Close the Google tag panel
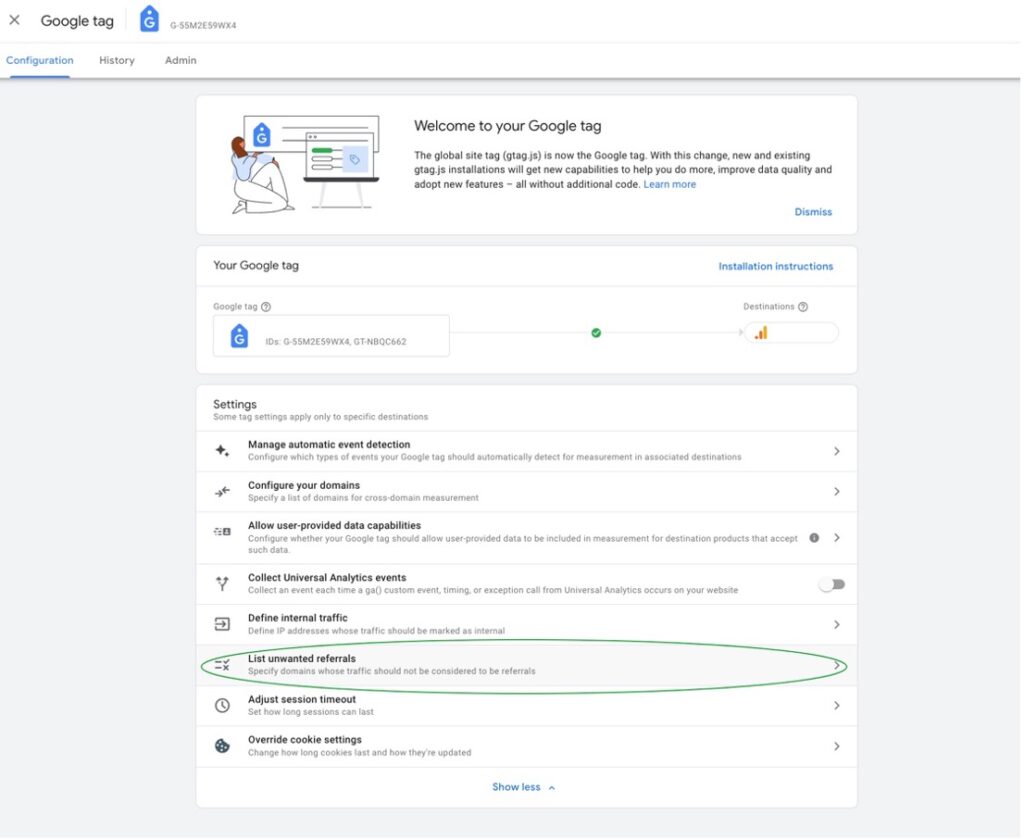Screen dimensions: 1024x840 (x=14, y=20)
